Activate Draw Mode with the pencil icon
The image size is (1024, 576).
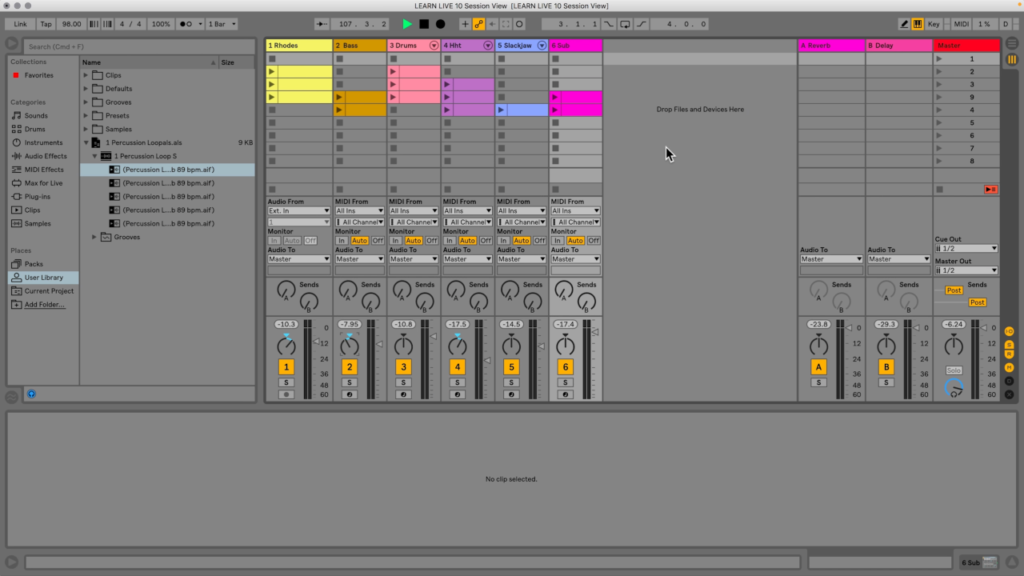[905, 23]
